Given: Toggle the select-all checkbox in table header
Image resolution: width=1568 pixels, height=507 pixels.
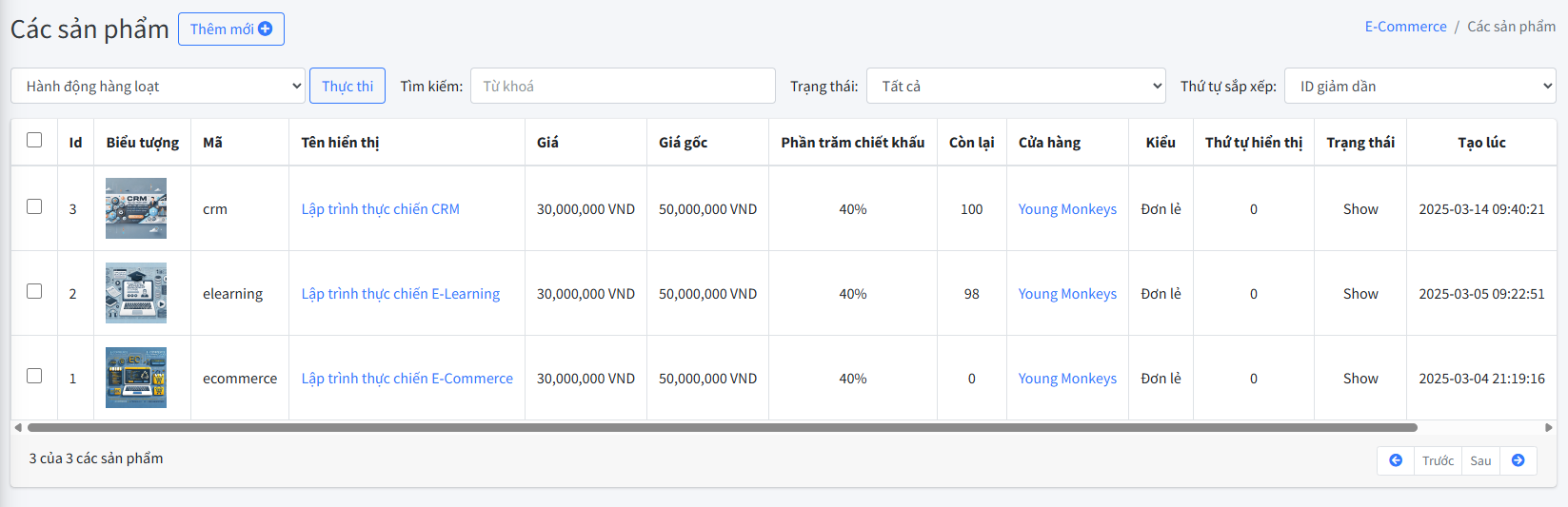Looking at the screenshot, I should (x=34, y=141).
